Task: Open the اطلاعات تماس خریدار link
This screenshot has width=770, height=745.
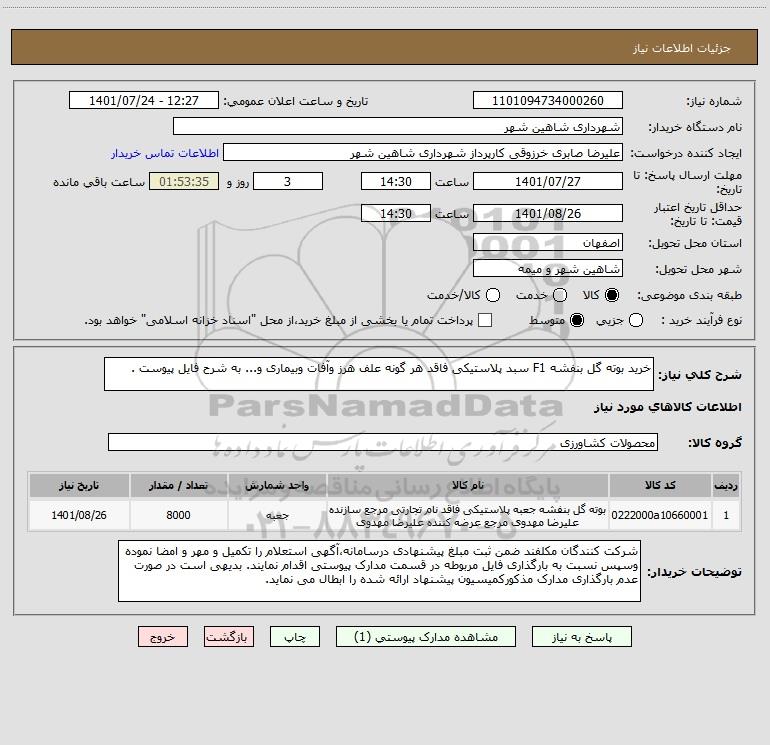Action: click(165, 153)
